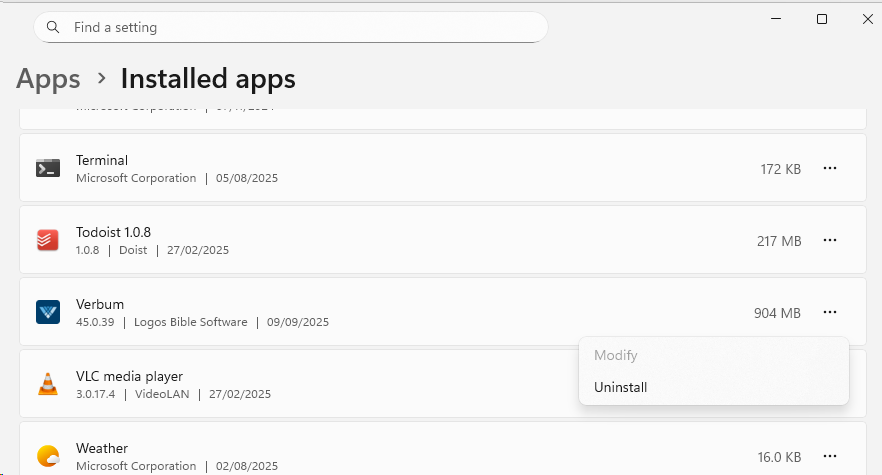Image resolution: width=882 pixels, height=475 pixels.
Task: Maximize the Settings window
Action: coord(822,19)
